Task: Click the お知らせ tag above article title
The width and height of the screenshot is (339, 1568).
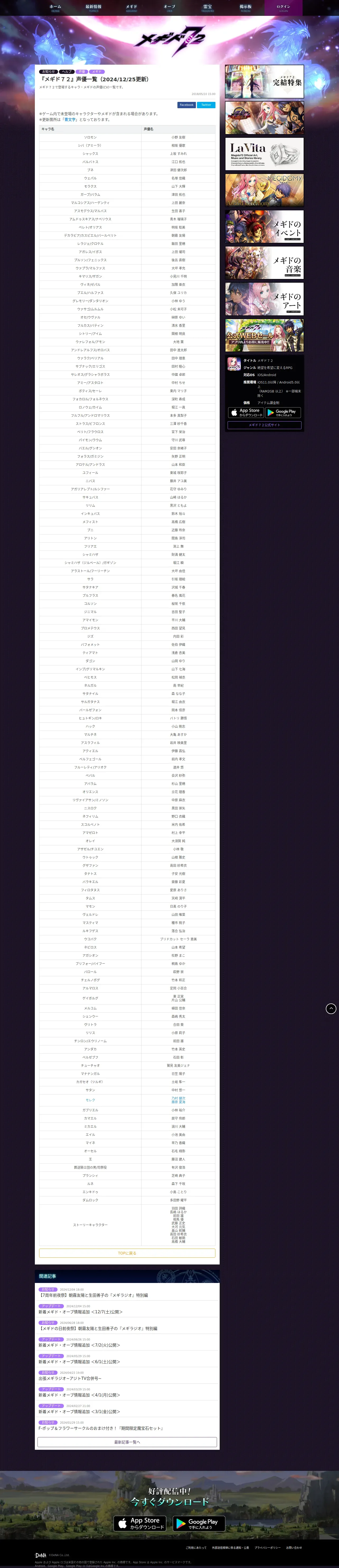Action: tap(49, 72)
